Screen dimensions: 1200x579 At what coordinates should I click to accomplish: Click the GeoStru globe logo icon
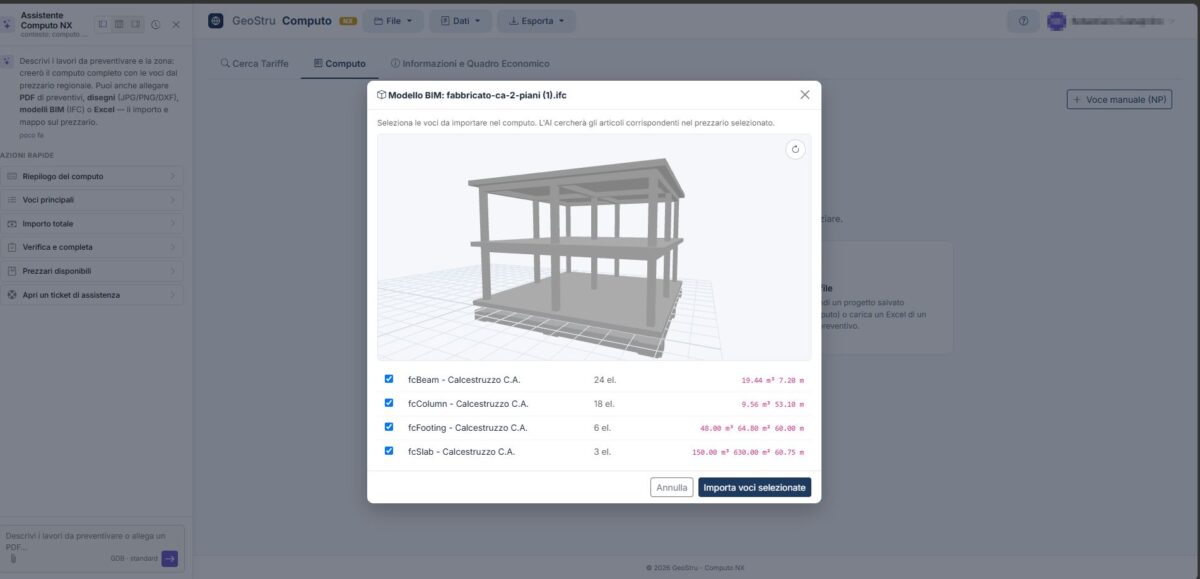point(216,21)
